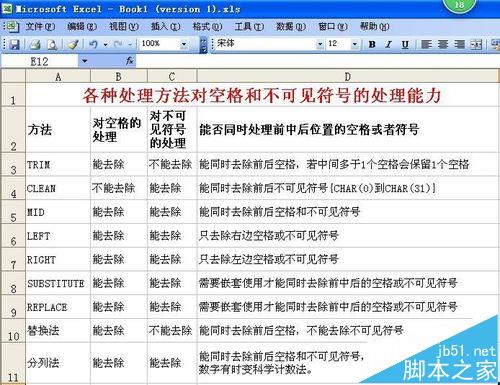500x385 pixels.
Task: Center align text
Action: [443, 44]
